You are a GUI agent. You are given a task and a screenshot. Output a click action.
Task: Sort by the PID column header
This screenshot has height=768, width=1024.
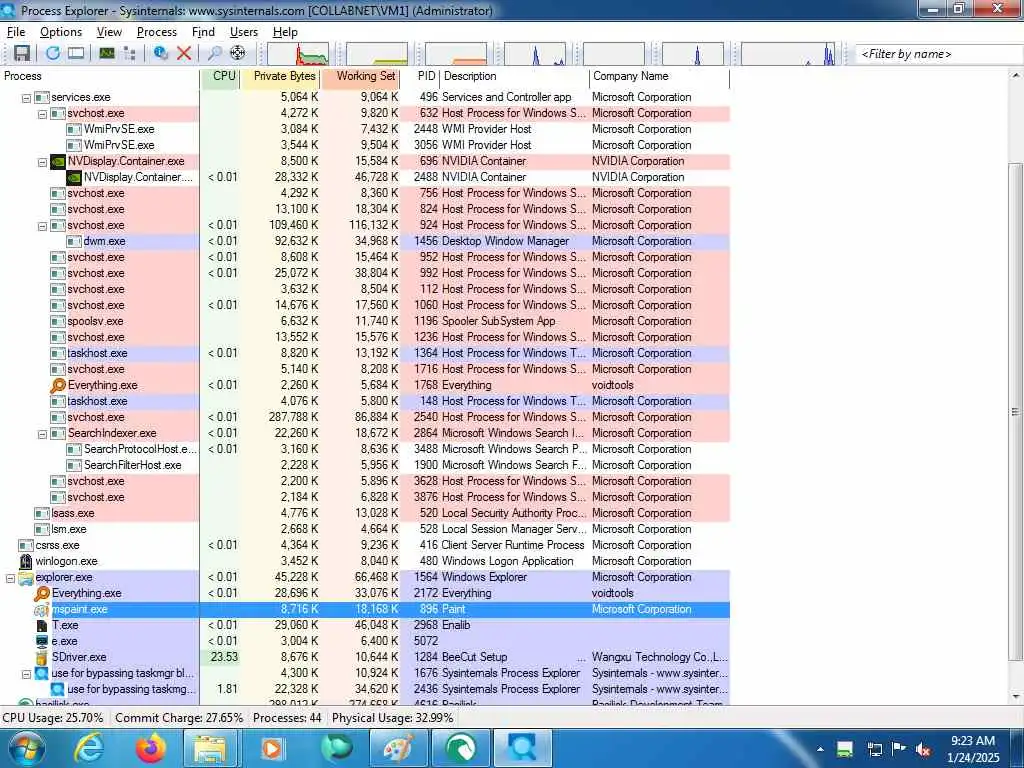pyautogui.click(x=420, y=76)
